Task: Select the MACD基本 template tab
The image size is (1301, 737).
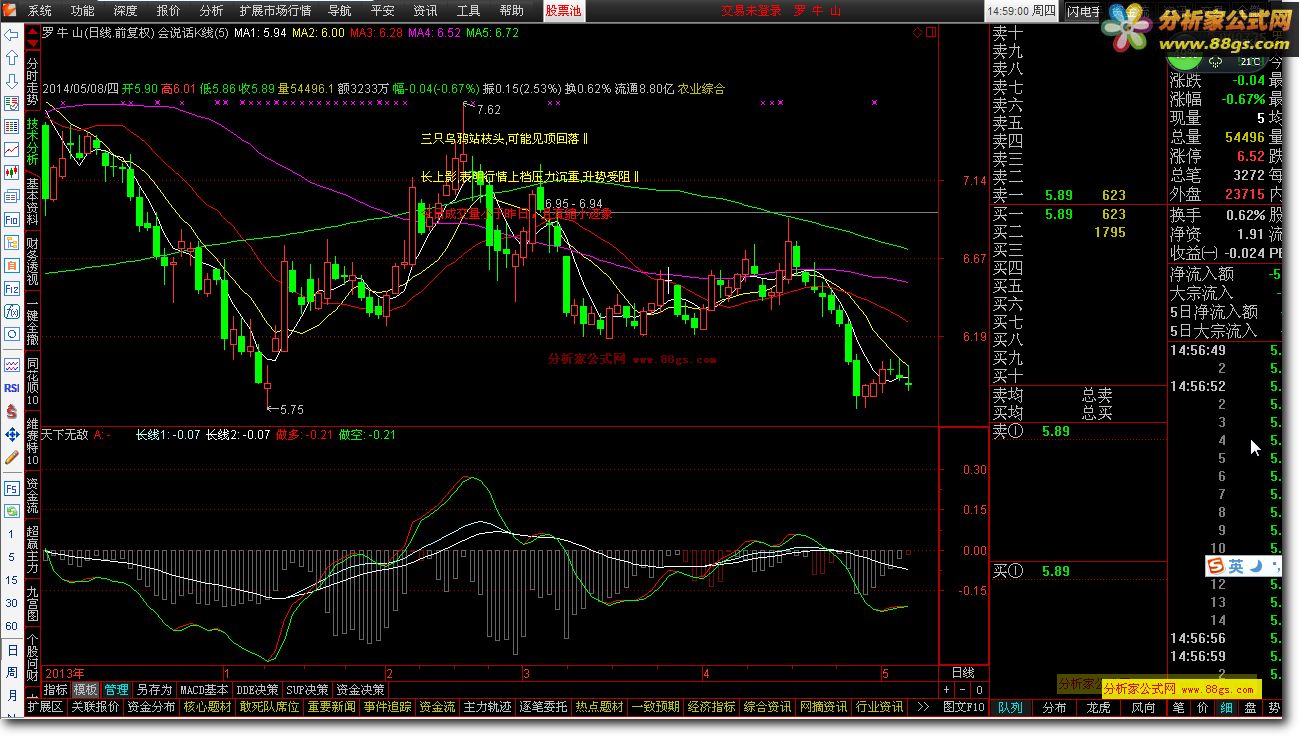Action: pyautogui.click(x=205, y=690)
